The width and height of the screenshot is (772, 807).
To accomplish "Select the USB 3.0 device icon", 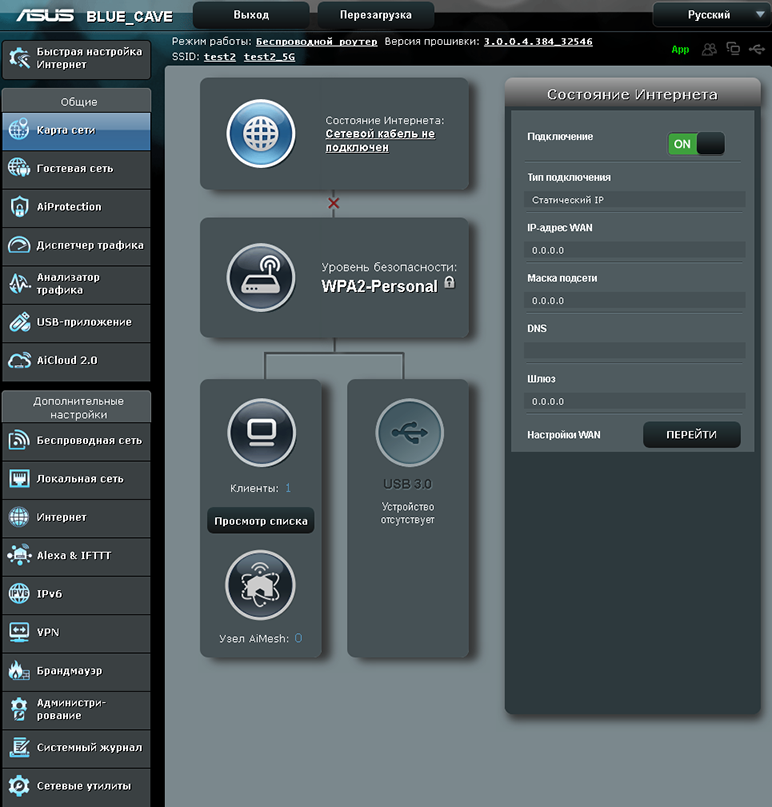I will pyautogui.click(x=409, y=432).
